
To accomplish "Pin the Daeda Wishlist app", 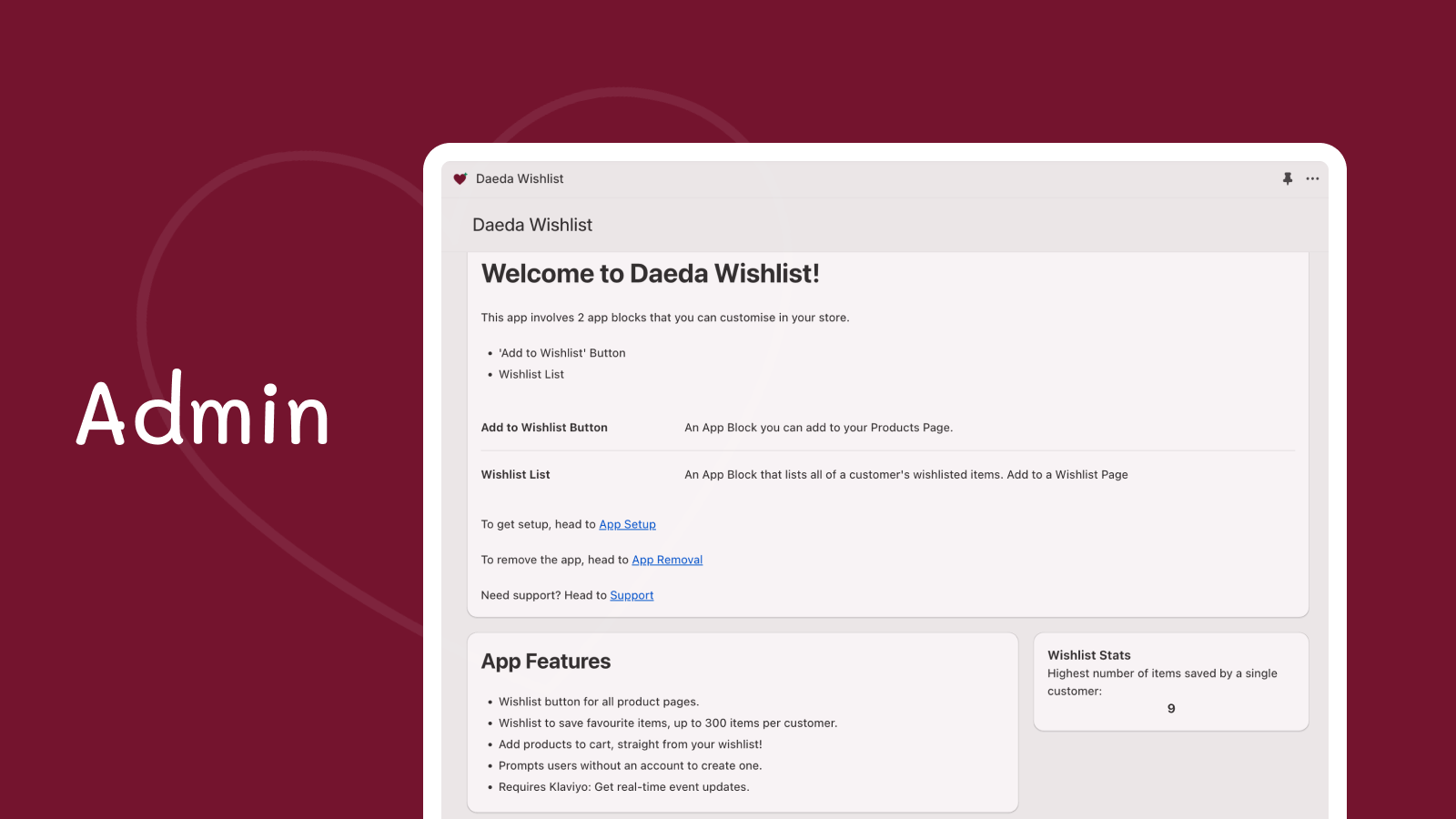I will point(1288,179).
